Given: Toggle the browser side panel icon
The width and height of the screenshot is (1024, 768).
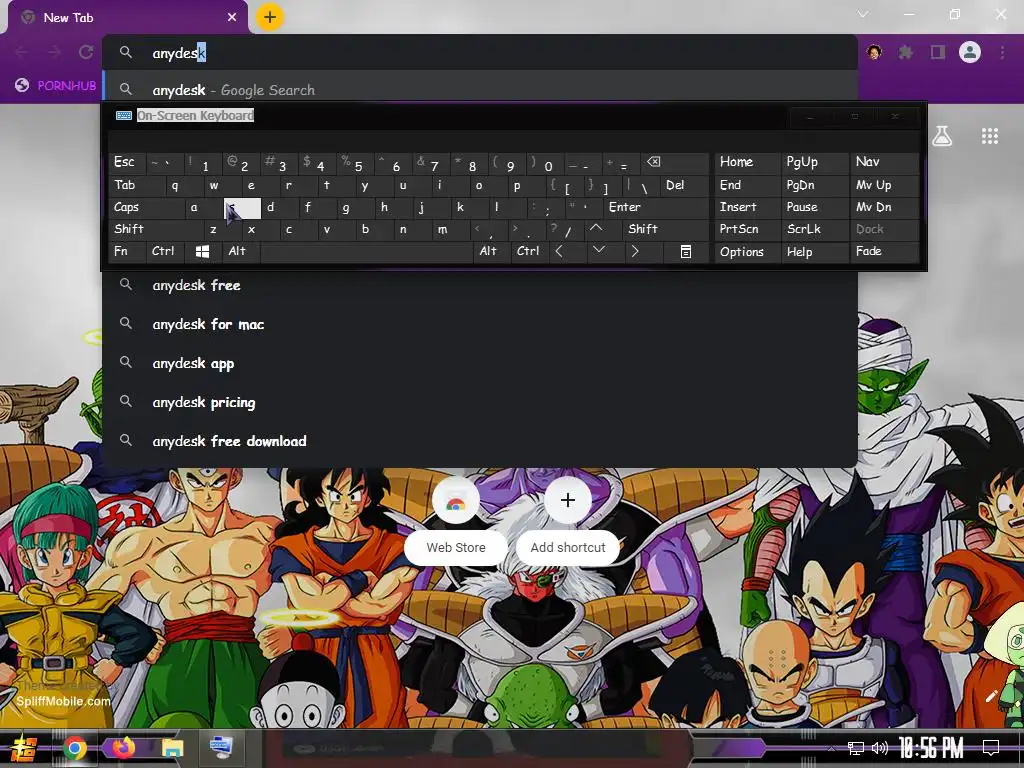Looking at the screenshot, I should [x=938, y=52].
